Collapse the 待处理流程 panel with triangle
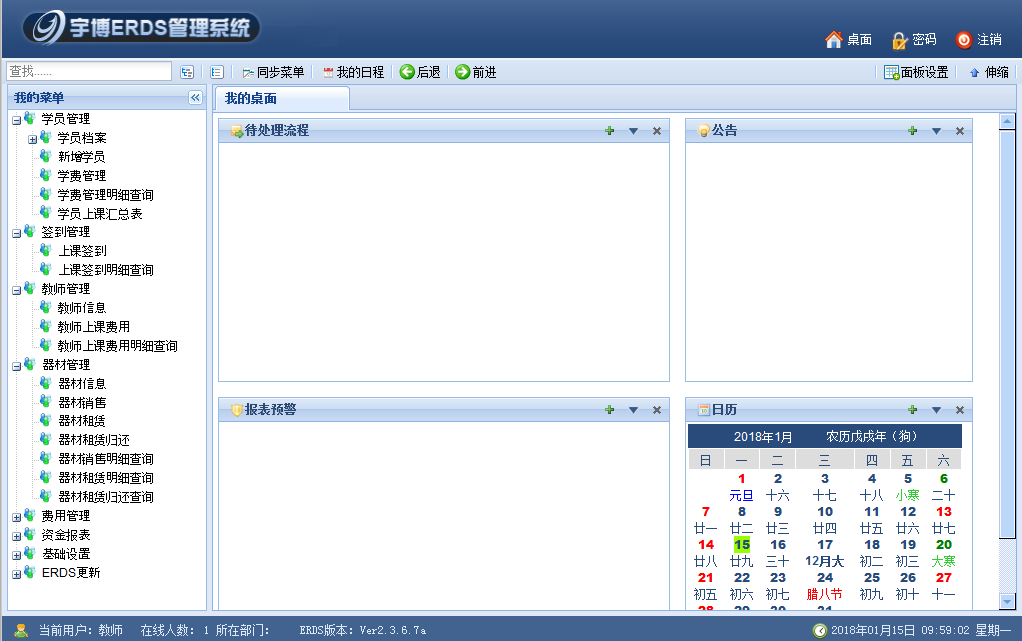The image size is (1022, 641). [x=634, y=131]
